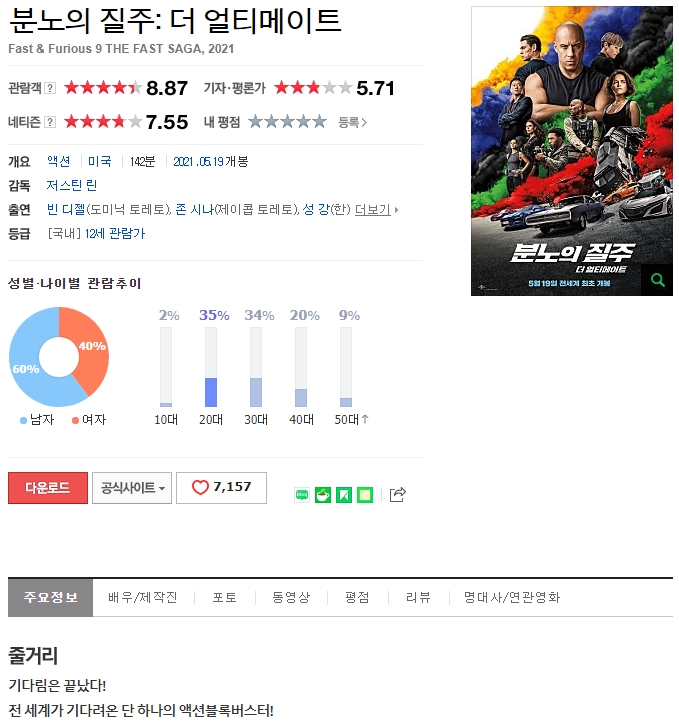The height and width of the screenshot is (723, 679).
Task: Click the red 다운로드 button
Action: [x=48, y=488]
